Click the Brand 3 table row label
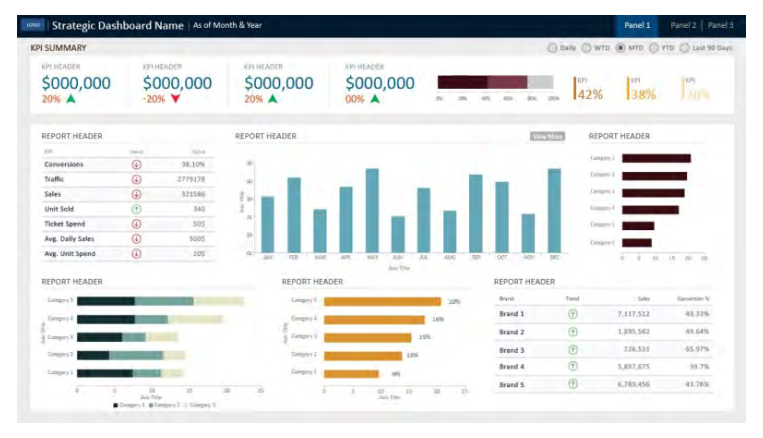 coord(511,350)
